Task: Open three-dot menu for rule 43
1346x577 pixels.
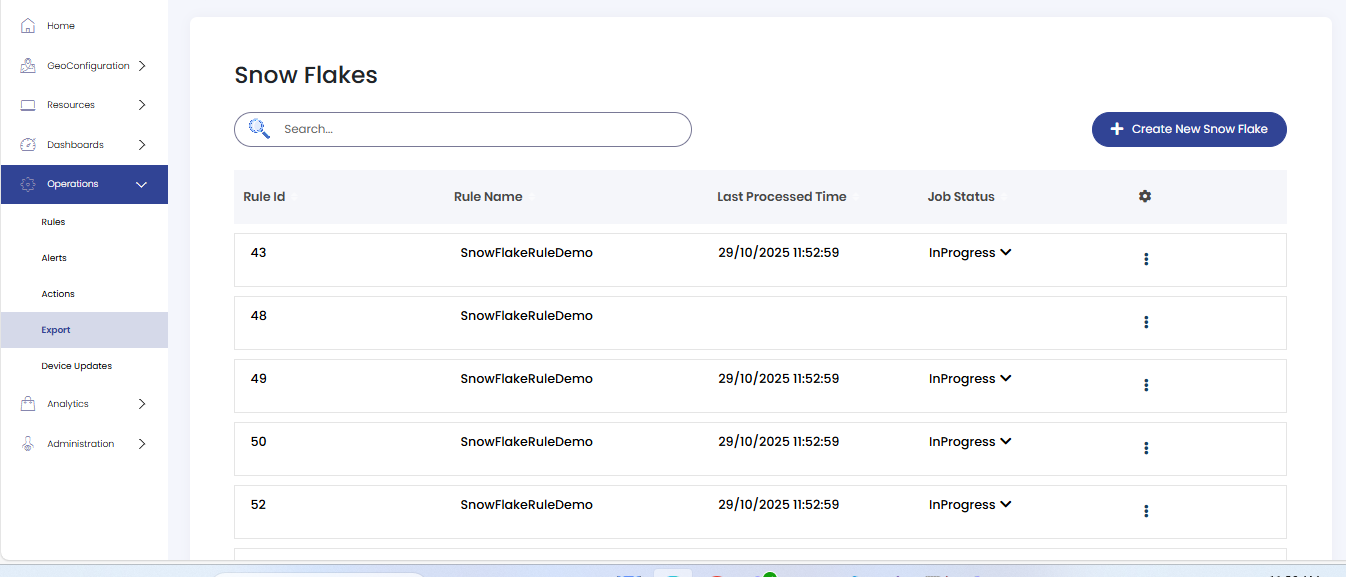Action: [x=1146, y=259]
